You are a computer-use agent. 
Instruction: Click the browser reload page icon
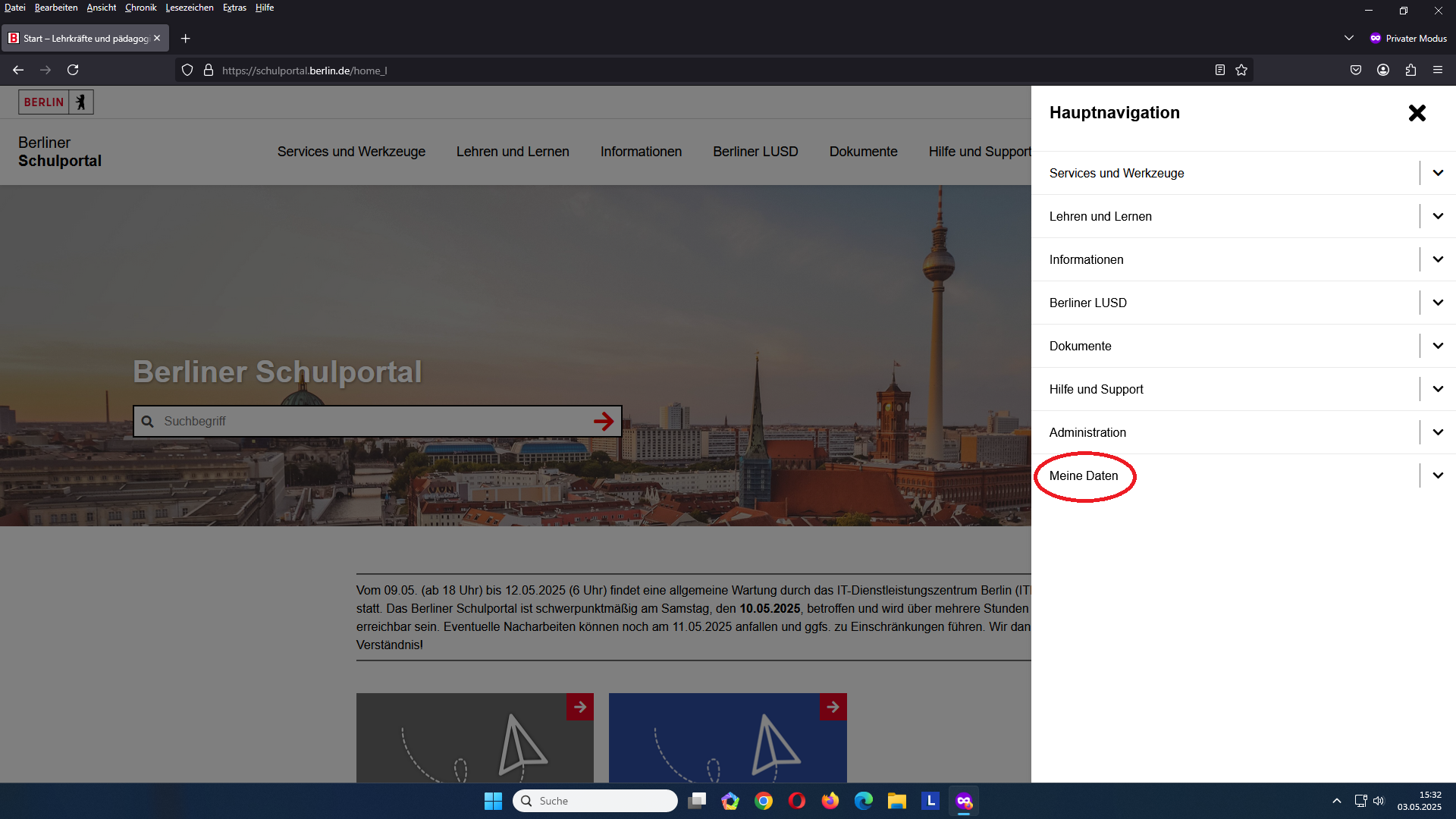point(73,70)
